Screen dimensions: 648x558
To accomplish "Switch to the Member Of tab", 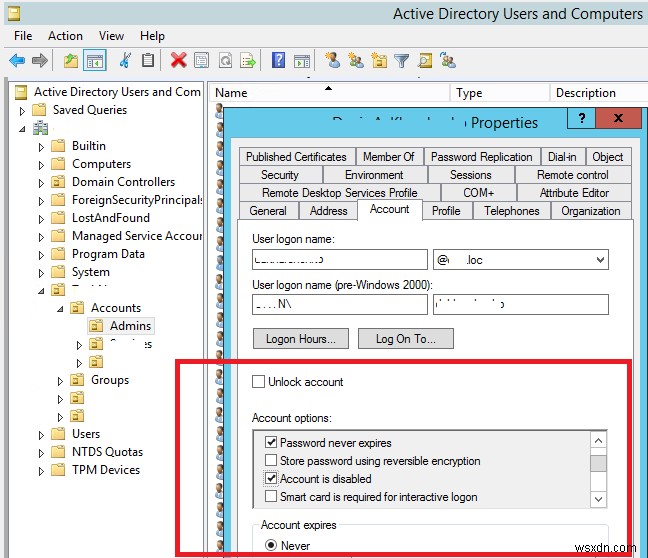I will coord(388,157).
